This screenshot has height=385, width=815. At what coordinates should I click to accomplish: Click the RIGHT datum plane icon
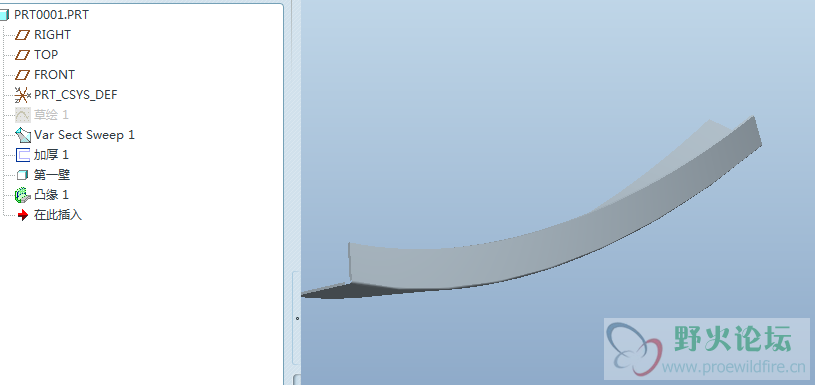23,35
